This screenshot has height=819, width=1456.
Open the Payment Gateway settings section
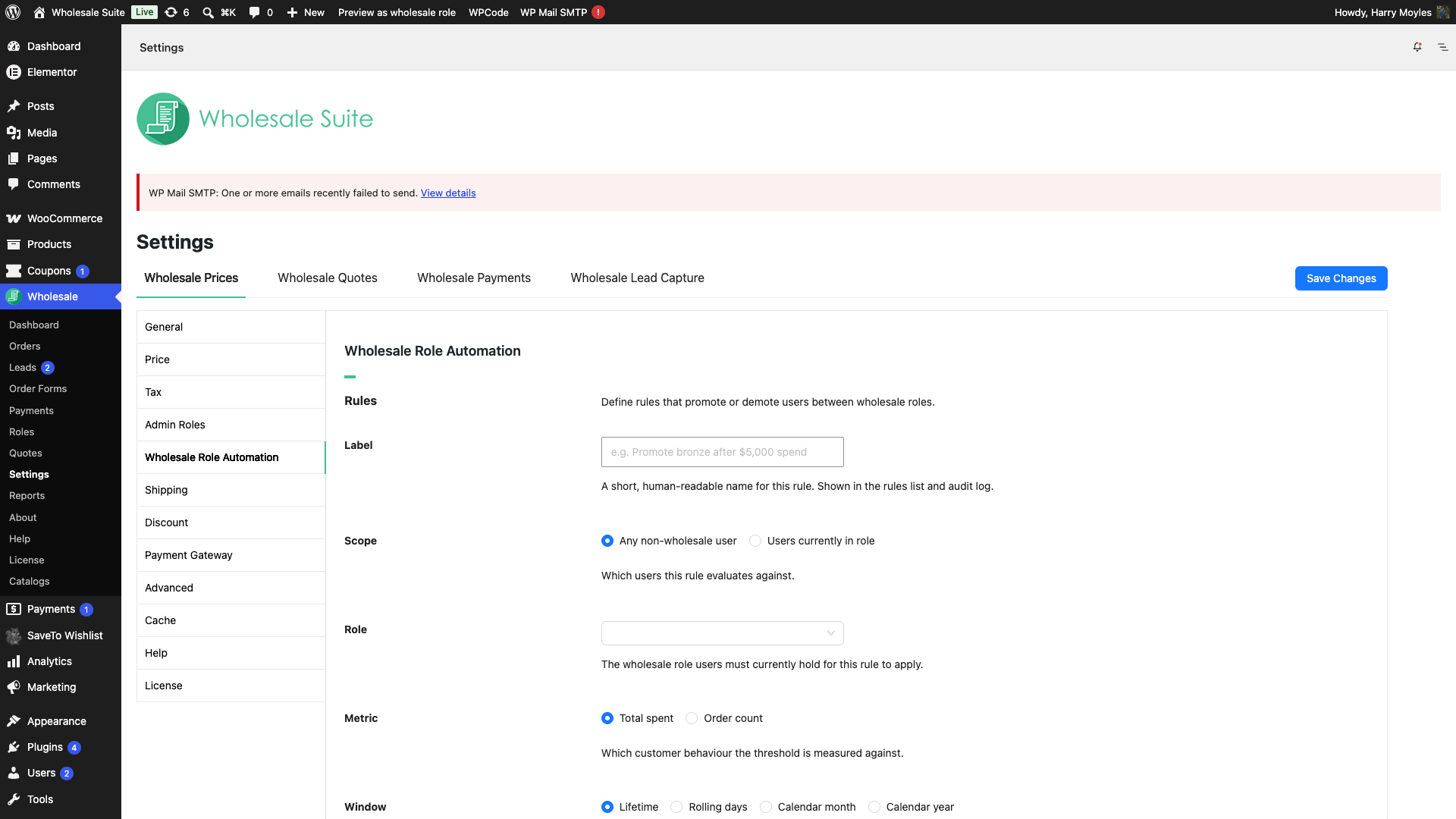coord(231,555)
